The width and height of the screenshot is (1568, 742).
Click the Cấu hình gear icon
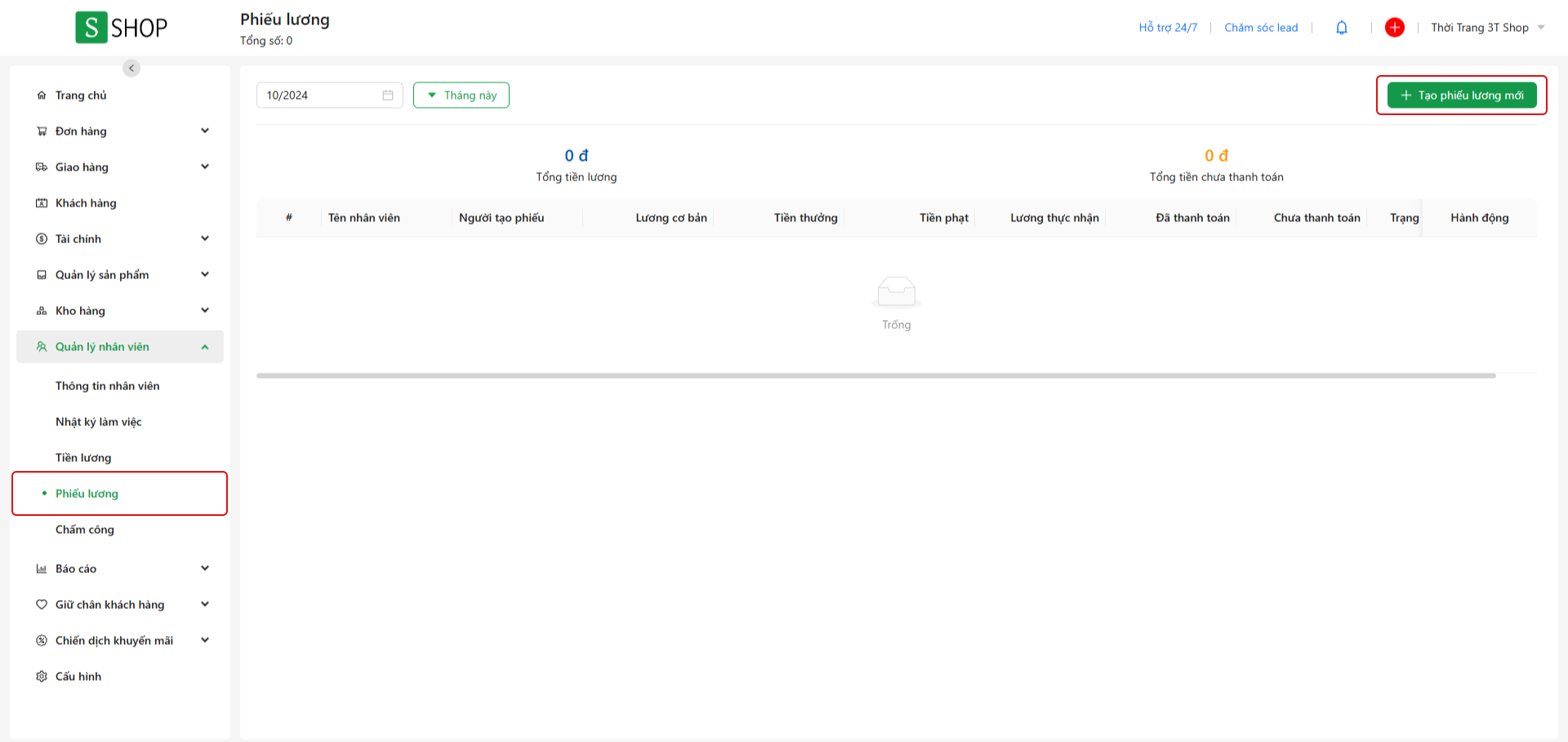[42, 677]
